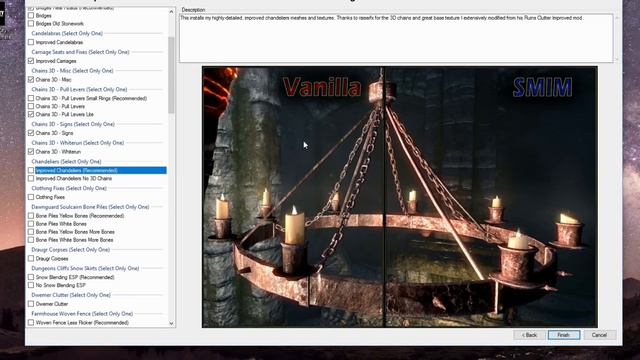Click Chains 3D - Whiterun group header
The width and height of the screenshot is (640, 360).
(78, 143)
